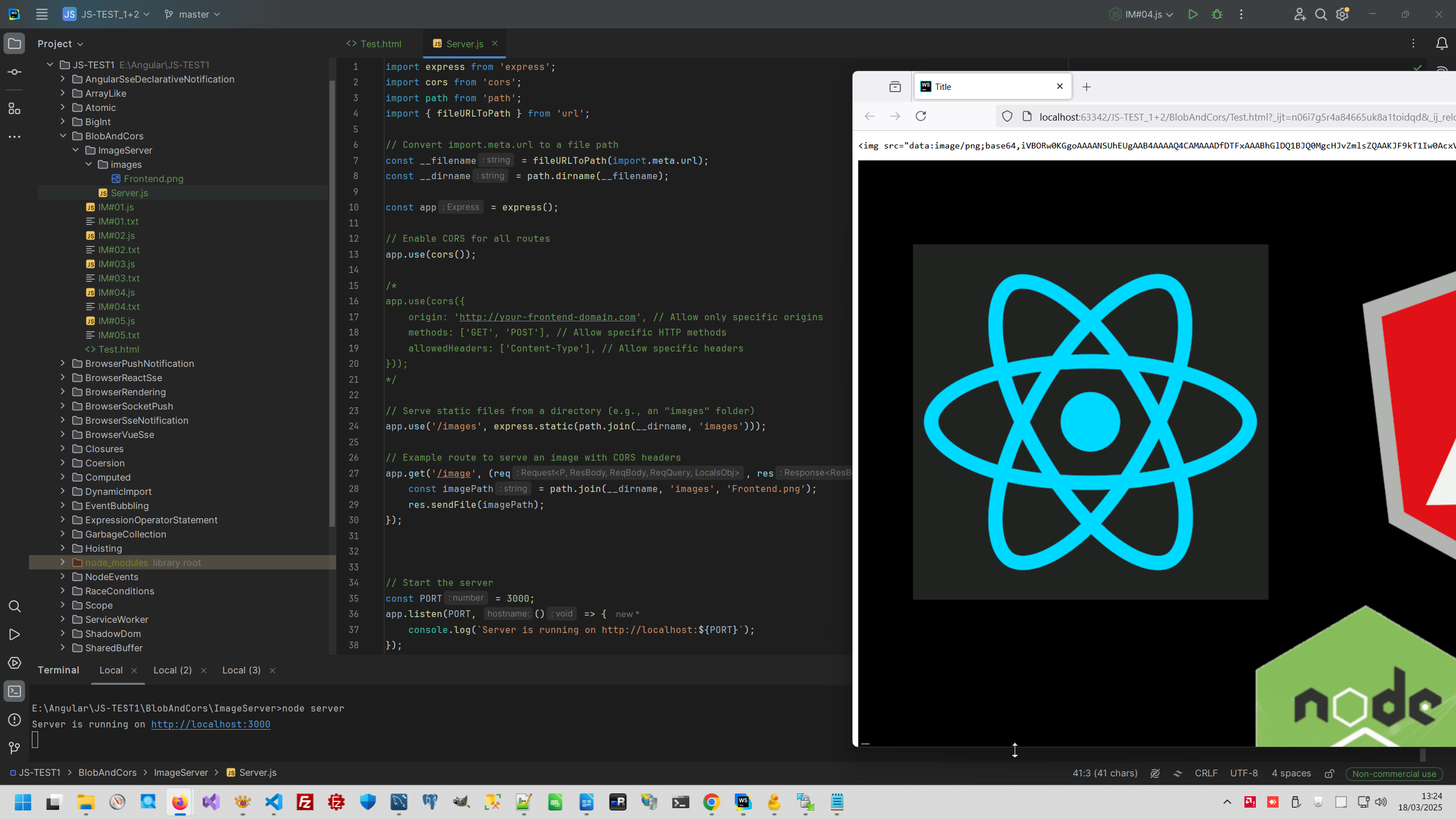Click the CRLF line separator setting

point(1206,773)
